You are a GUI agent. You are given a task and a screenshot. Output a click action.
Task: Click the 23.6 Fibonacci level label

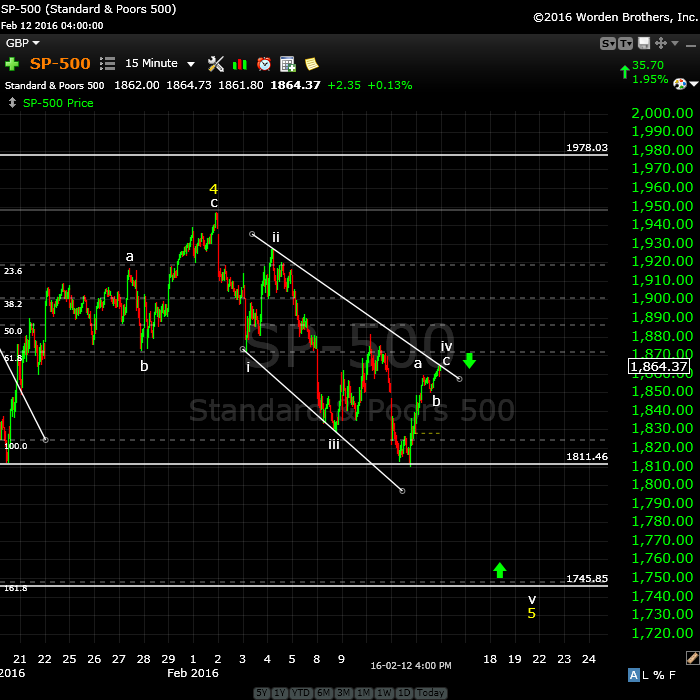point(13,271)
